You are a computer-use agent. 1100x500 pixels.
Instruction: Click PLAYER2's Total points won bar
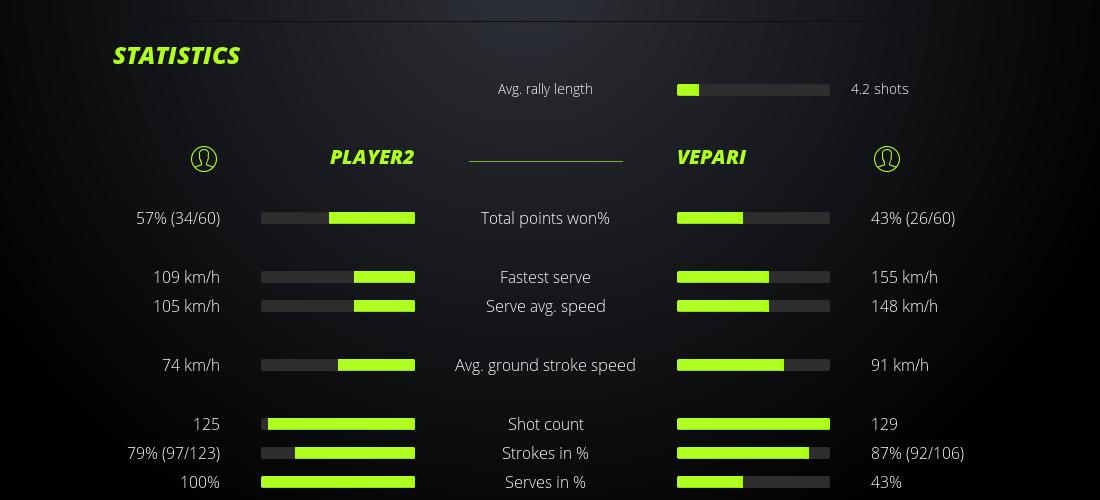click(338, 218)
